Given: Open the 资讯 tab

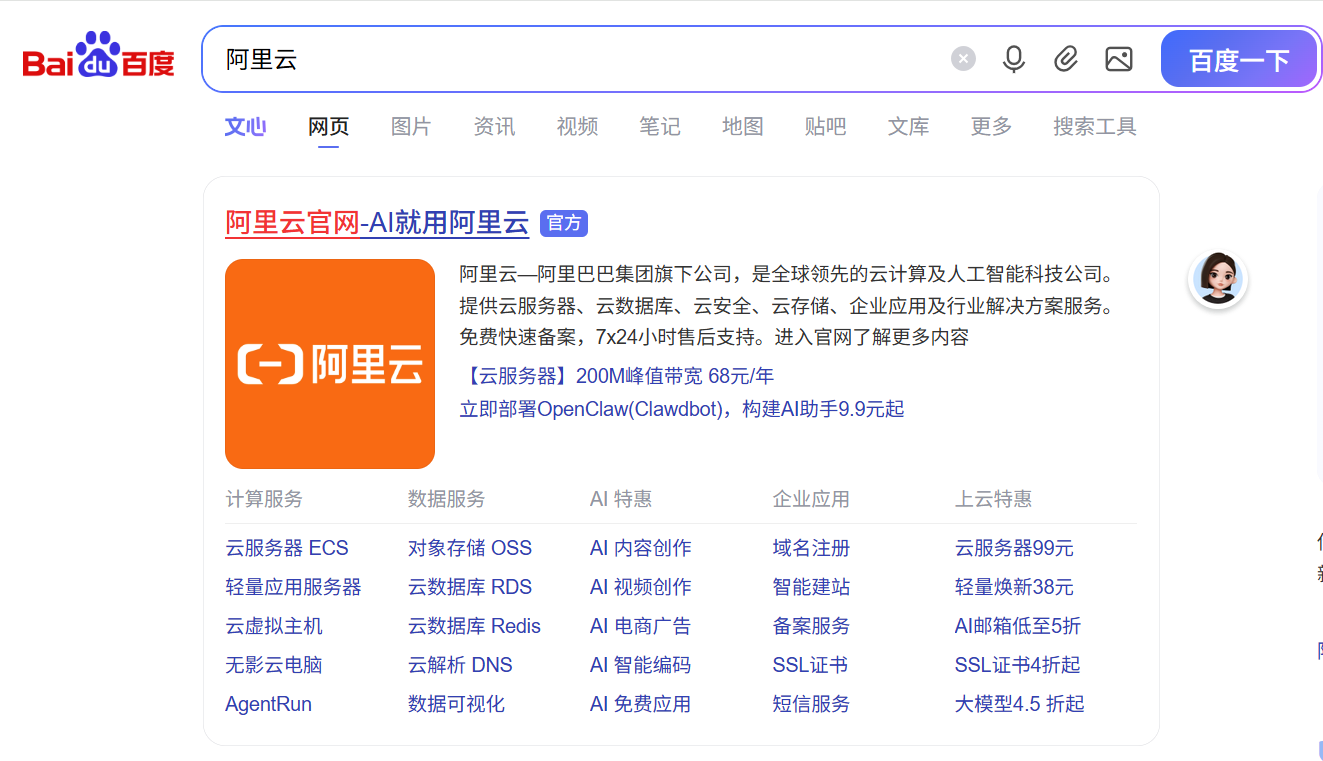Looking at the screenshot, I should 494,127.
